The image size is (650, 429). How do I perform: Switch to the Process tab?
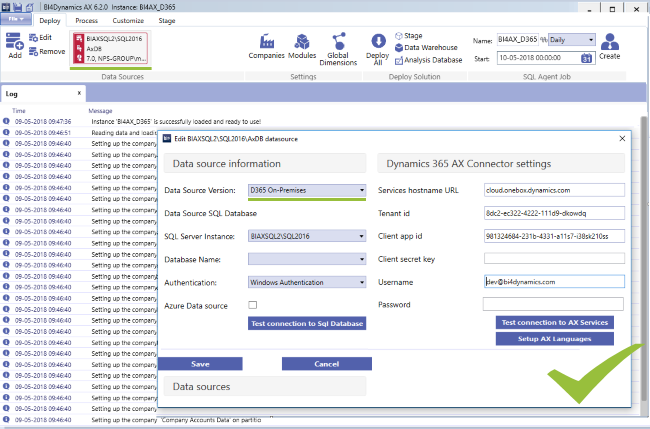pyautogui.click(x=86, y=20)
